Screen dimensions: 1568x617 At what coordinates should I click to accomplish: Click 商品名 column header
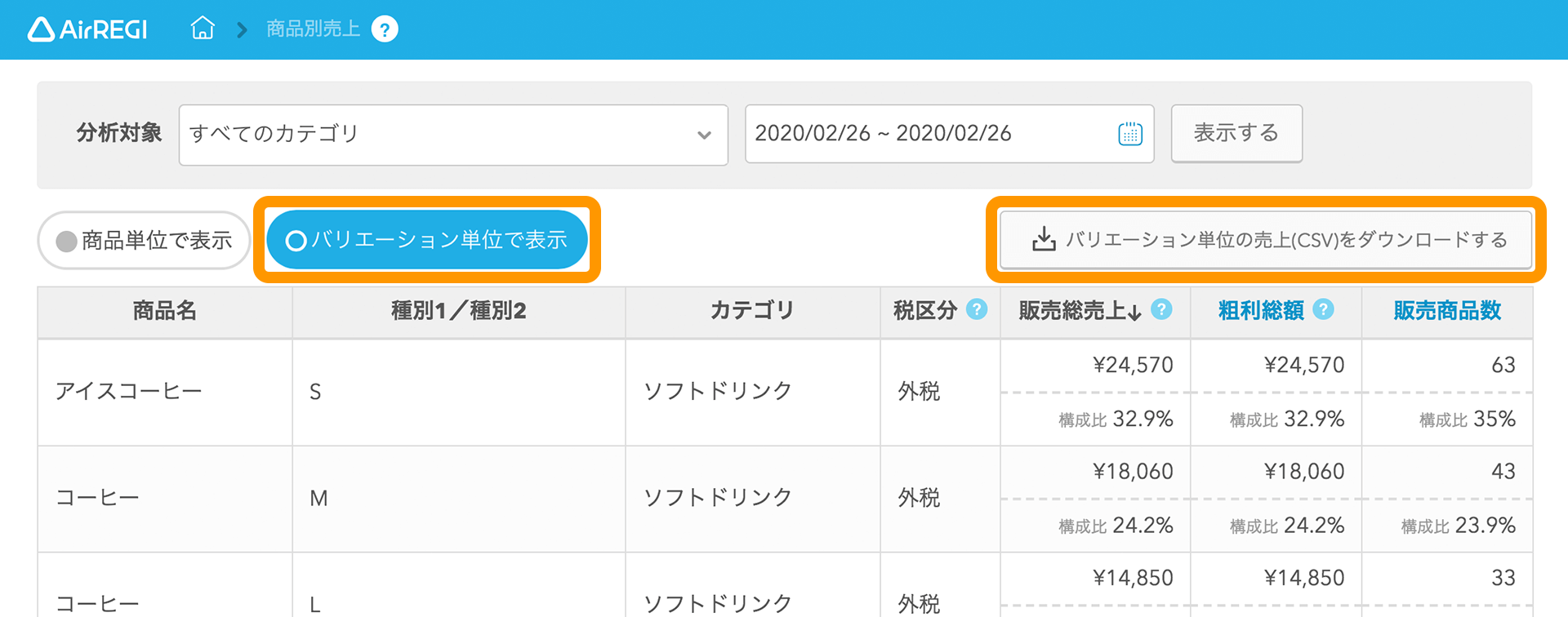(x=165, y=310)
